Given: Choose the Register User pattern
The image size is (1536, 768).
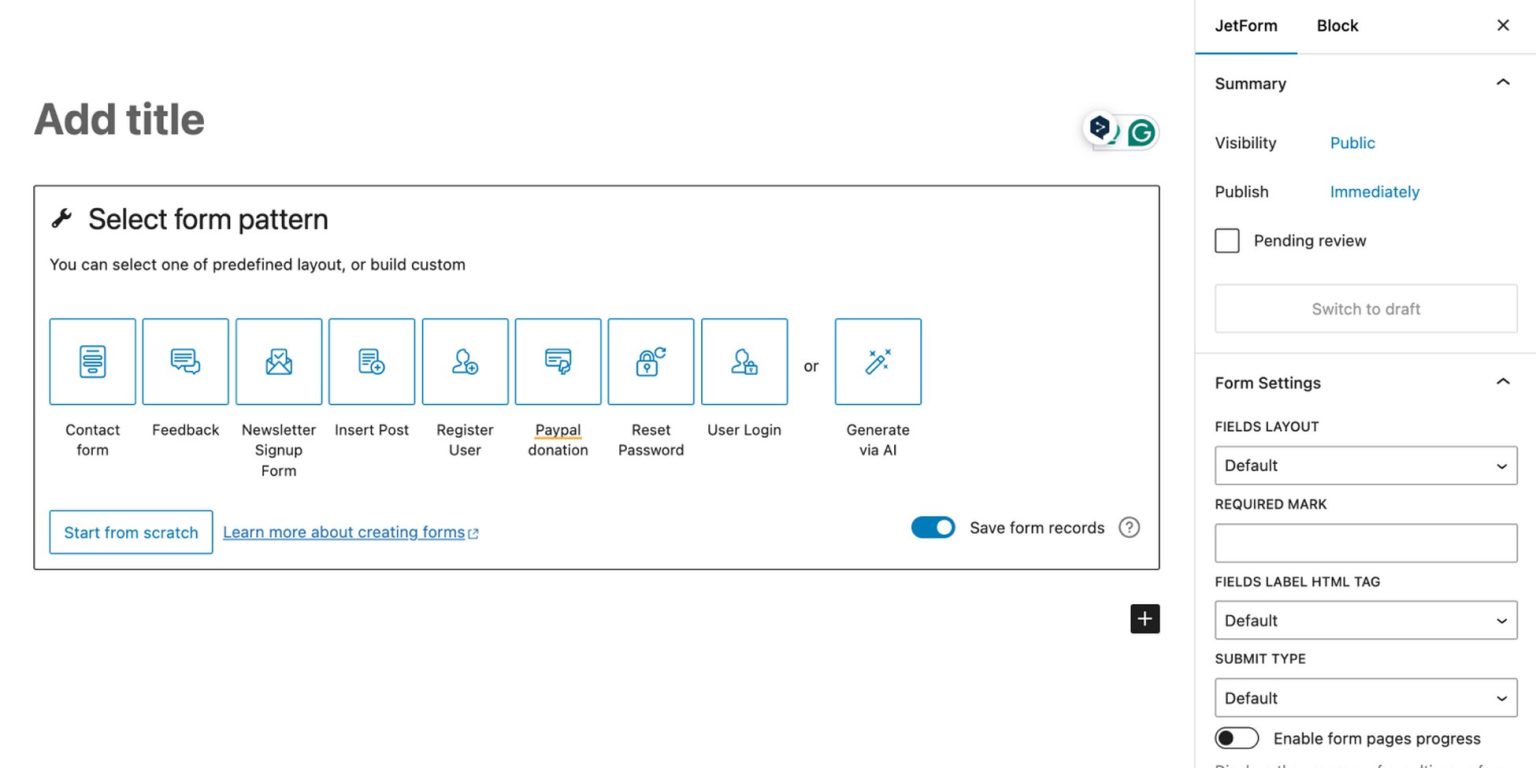Looking at the screenshot, I should point(465,361).
